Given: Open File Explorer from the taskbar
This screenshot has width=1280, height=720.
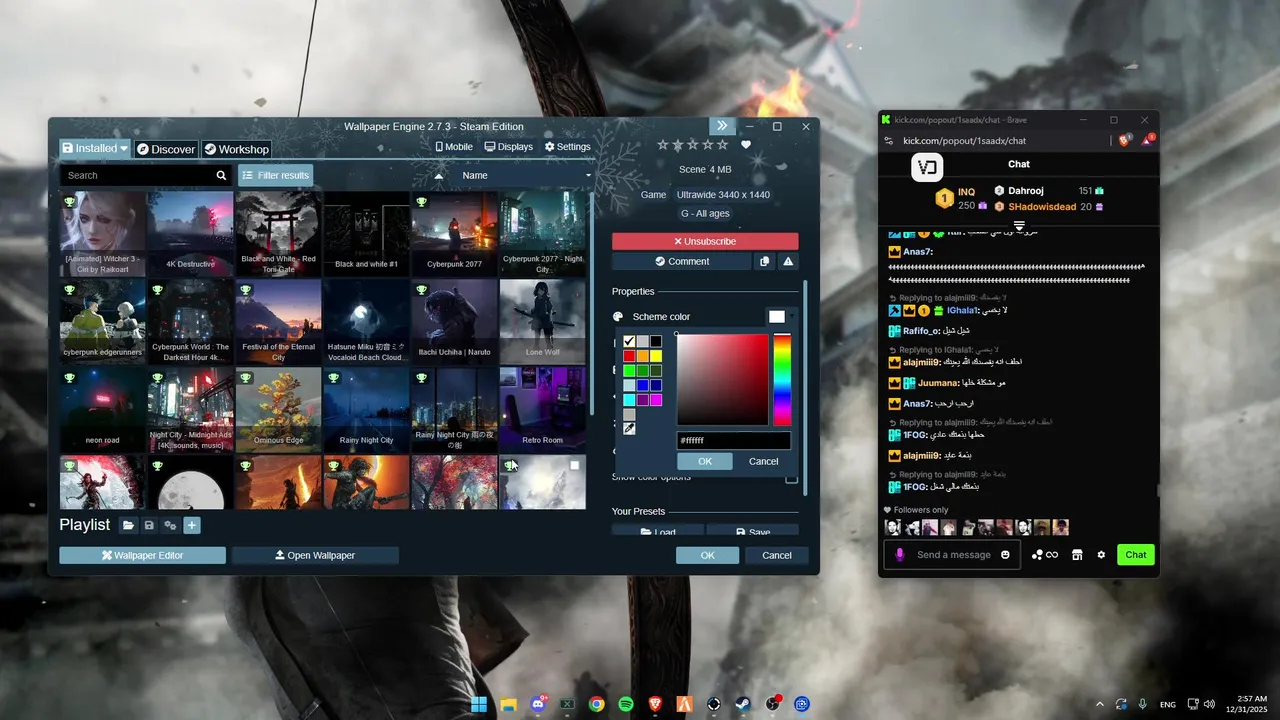Looking at the screenshot, I should (508, 704).
